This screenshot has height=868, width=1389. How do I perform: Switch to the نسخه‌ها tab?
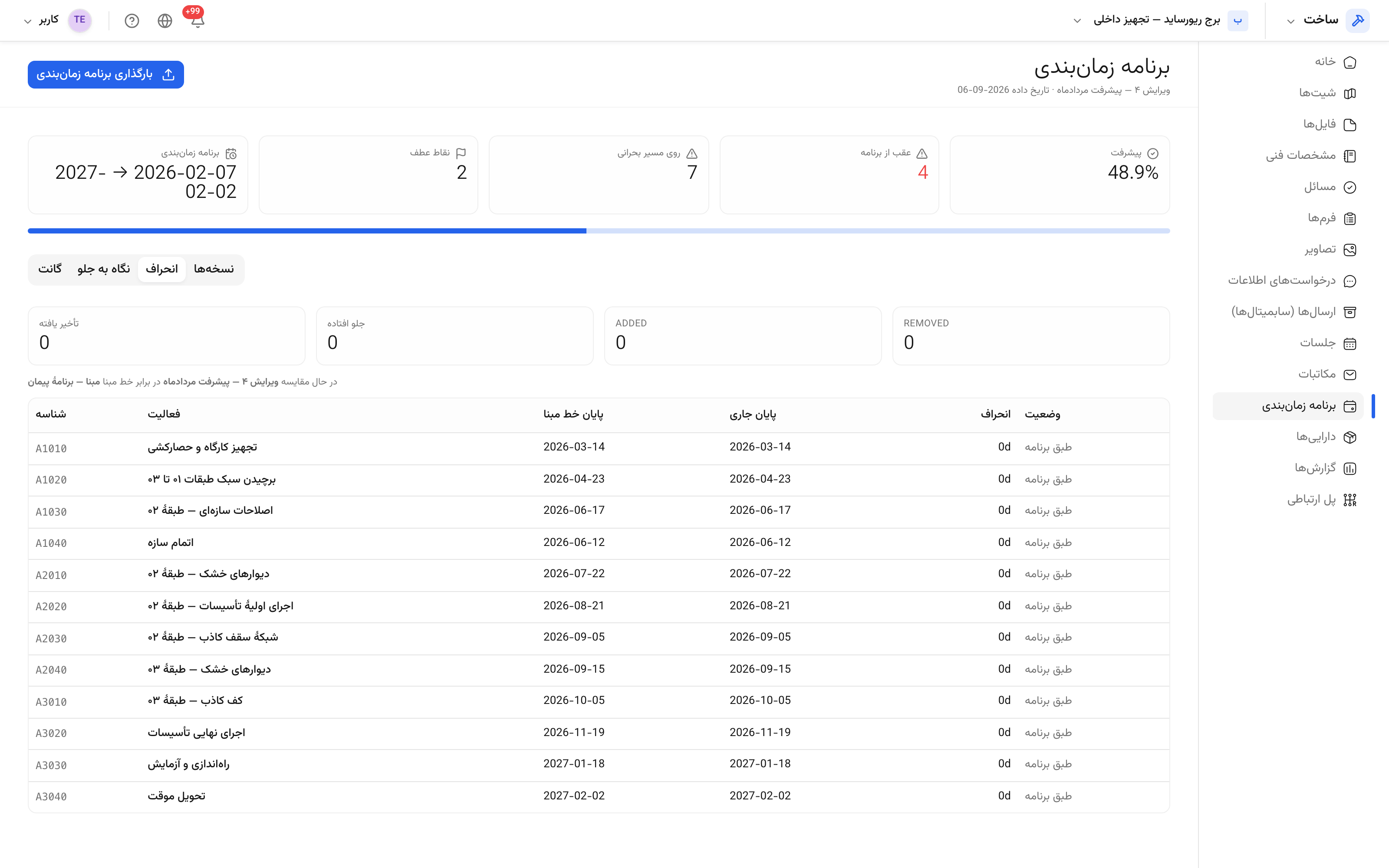(214, 269)
